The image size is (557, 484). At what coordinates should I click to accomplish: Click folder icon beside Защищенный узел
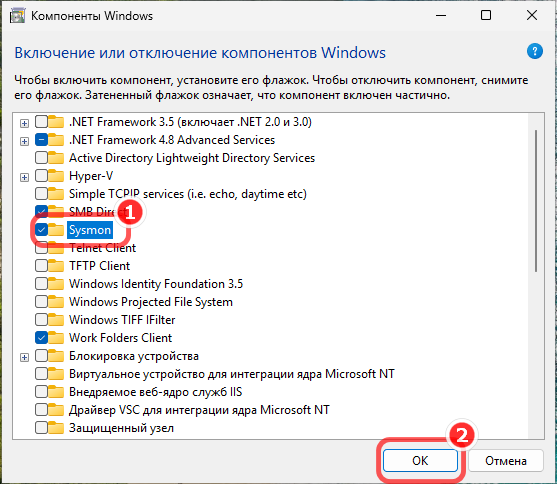pyautogui.click(x=56, y=427)
